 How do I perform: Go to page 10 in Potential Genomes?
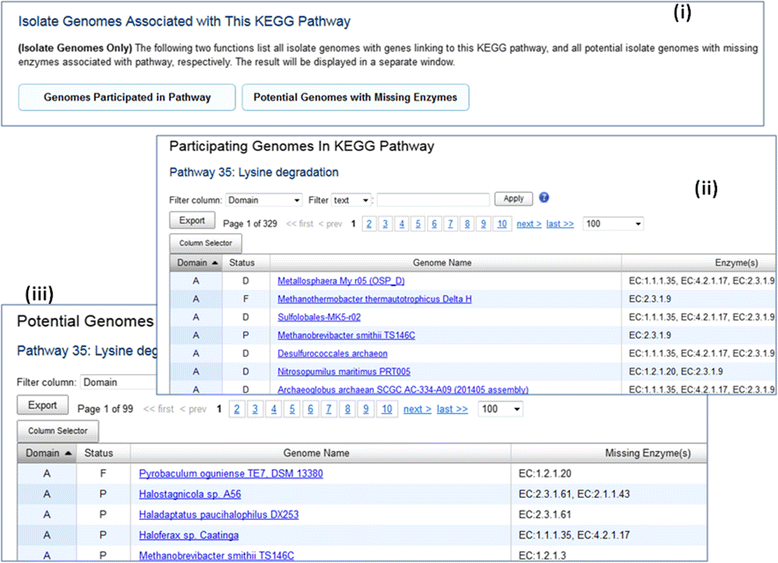387,409
